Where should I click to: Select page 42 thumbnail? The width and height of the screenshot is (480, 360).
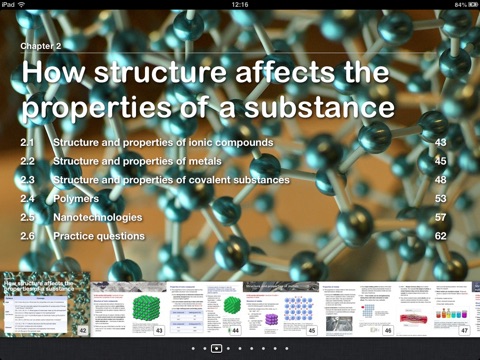pos(45,304)
